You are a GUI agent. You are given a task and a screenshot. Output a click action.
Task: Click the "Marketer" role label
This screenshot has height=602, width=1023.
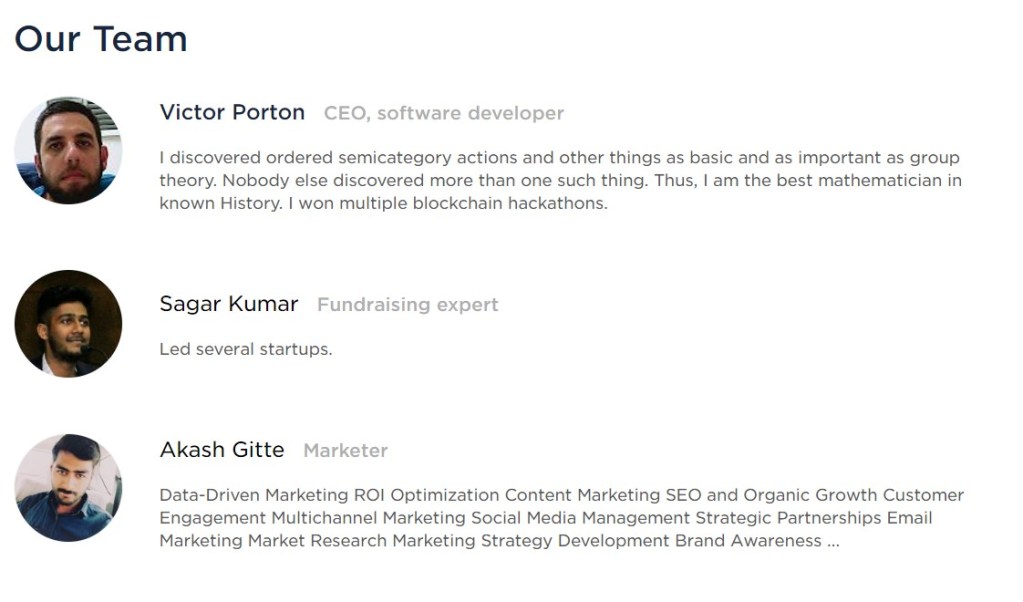(x=345, y=451)
